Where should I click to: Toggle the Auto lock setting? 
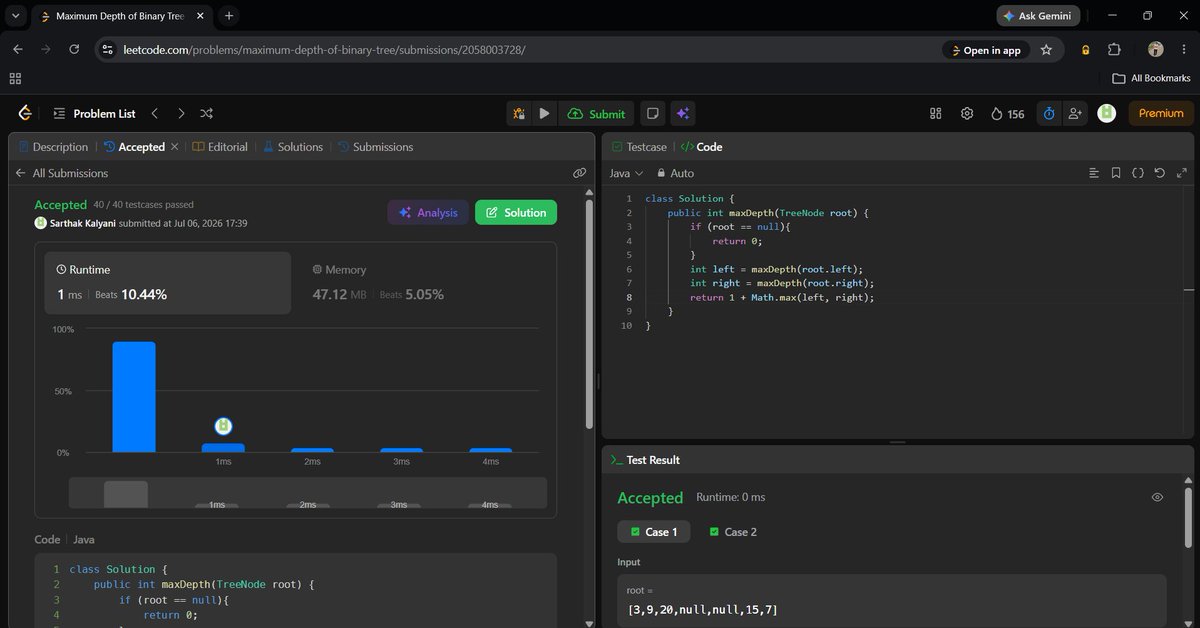674,173
